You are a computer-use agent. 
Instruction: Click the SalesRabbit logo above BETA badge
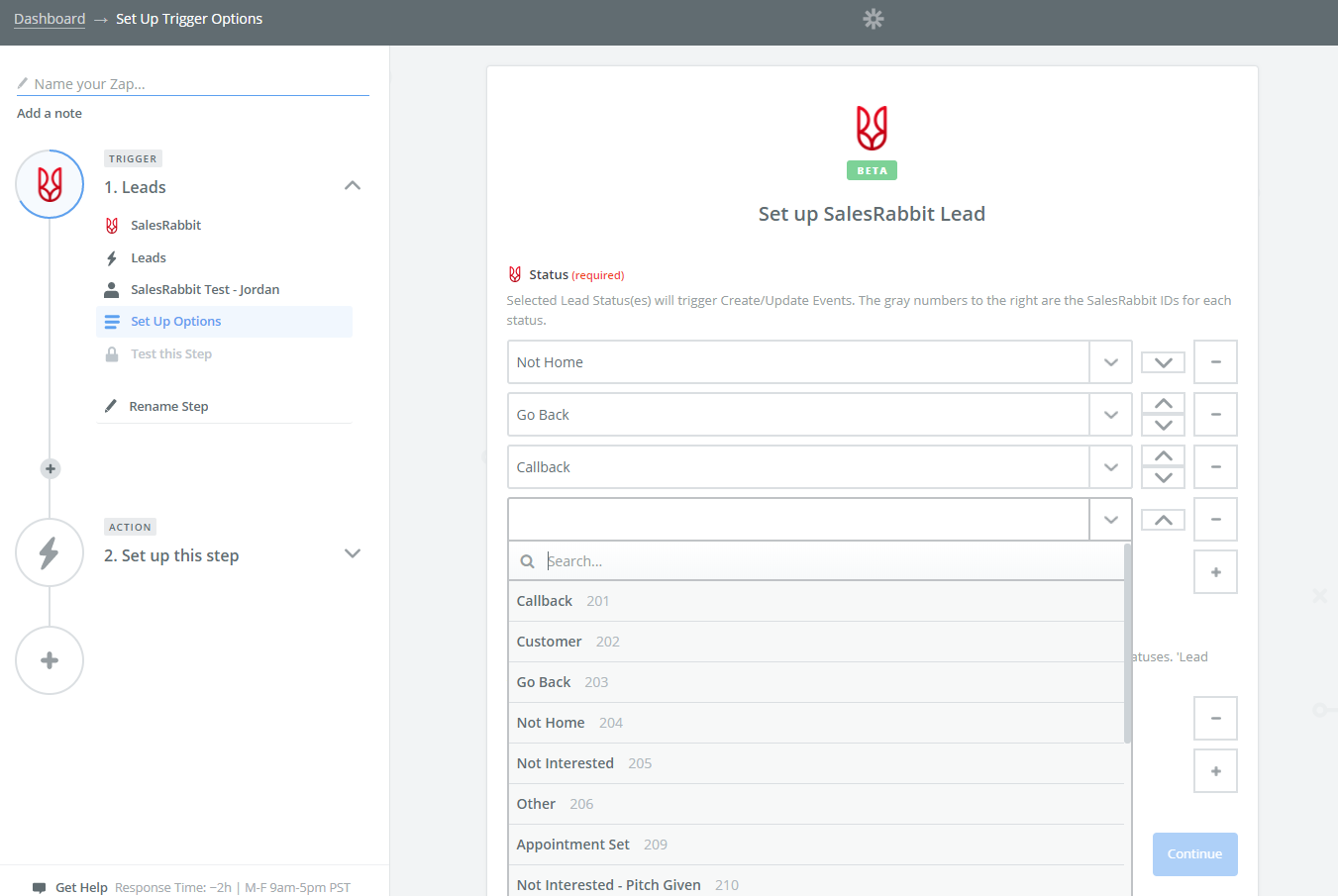(872, 129)
